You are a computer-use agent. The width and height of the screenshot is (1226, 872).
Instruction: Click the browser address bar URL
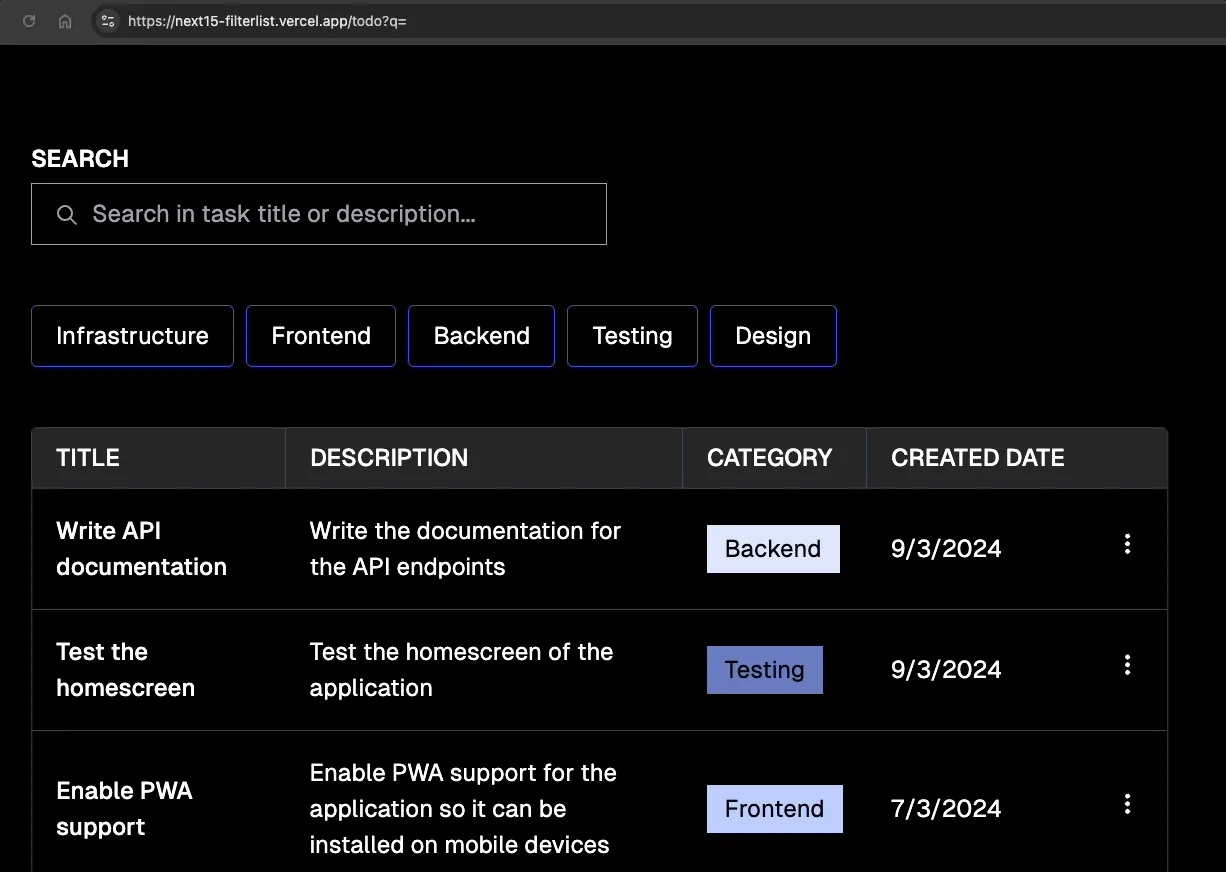coord(267,21)
